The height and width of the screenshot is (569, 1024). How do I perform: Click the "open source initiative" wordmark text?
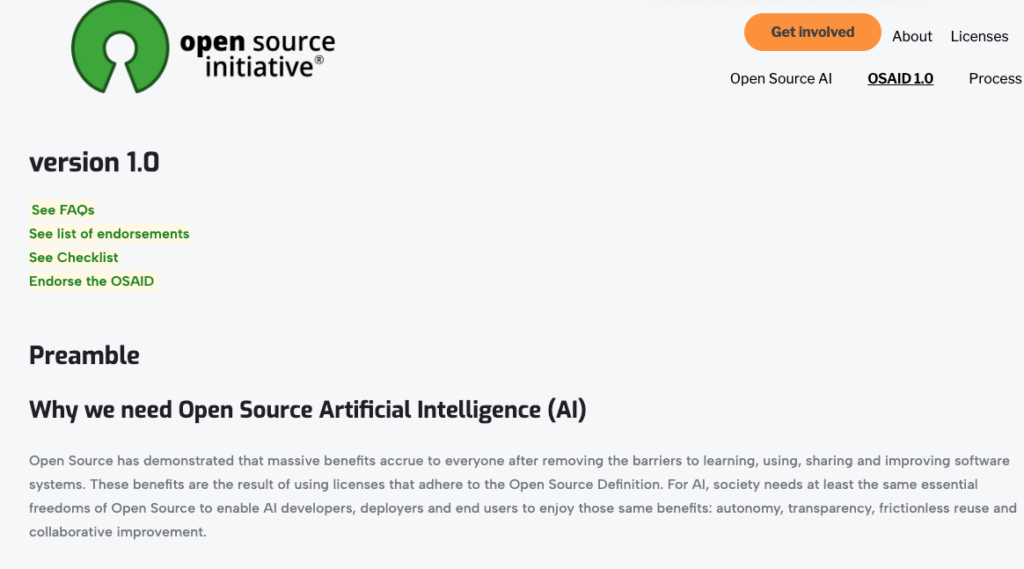(x=257, y=55)
